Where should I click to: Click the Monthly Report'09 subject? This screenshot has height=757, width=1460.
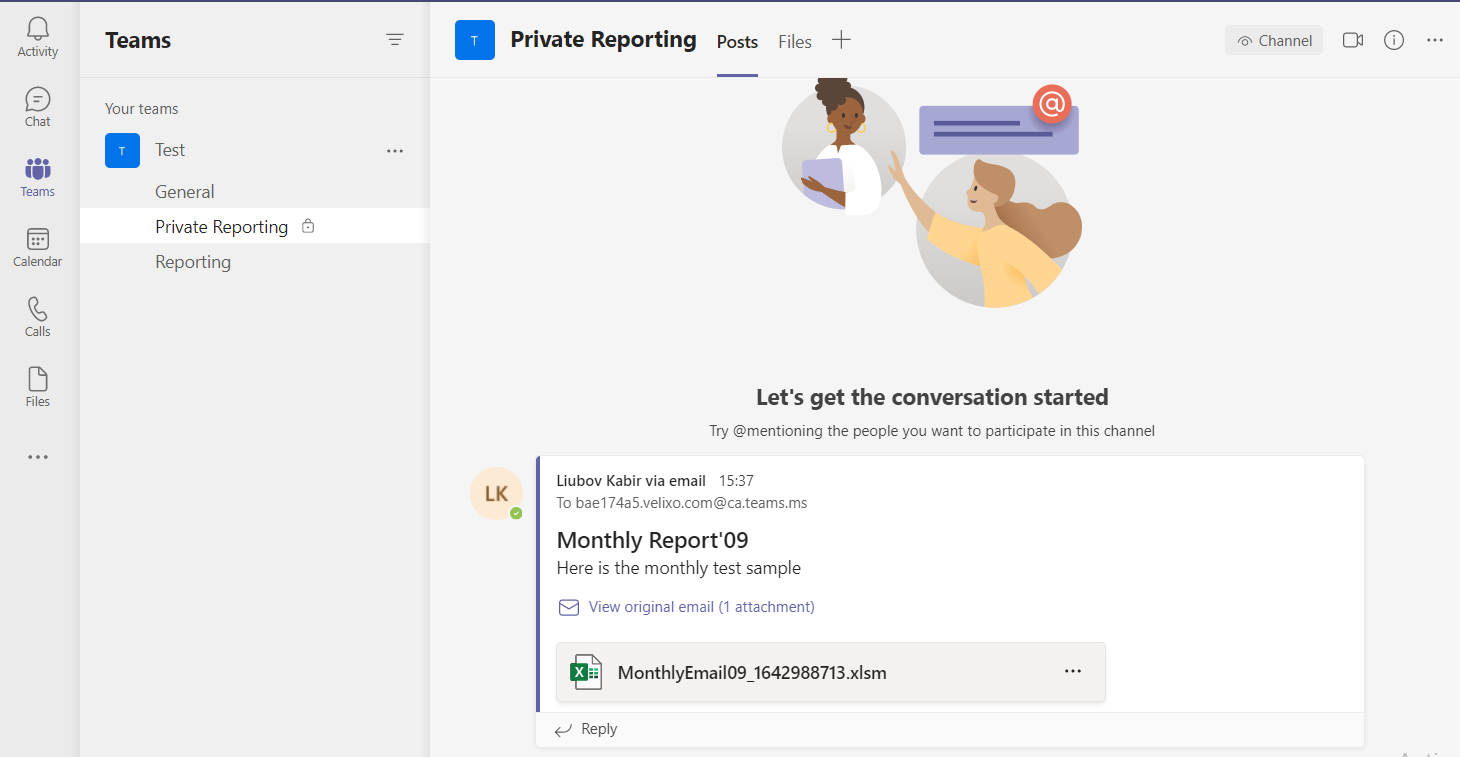coord(653,540)
